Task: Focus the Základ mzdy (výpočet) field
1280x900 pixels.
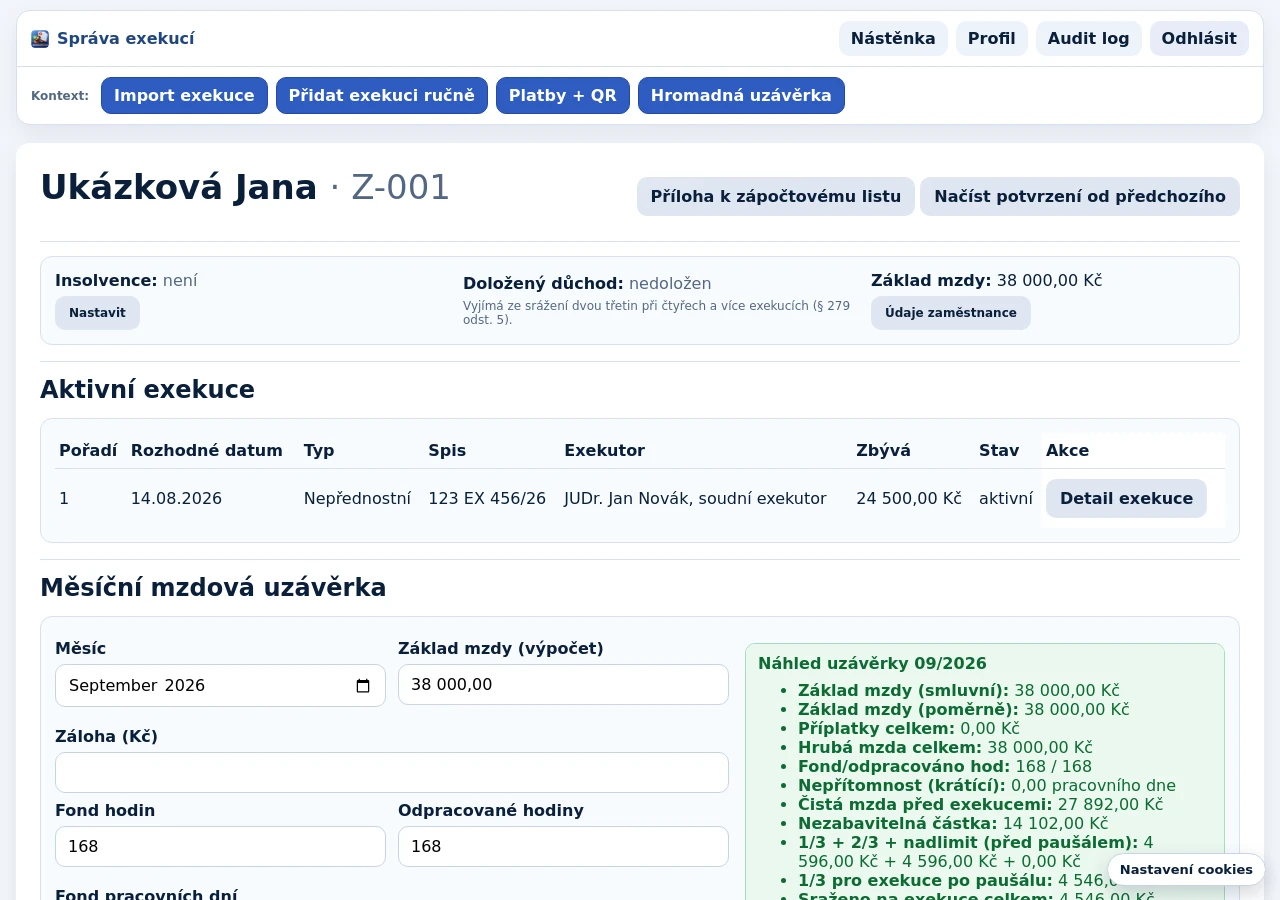Action: 563,685
